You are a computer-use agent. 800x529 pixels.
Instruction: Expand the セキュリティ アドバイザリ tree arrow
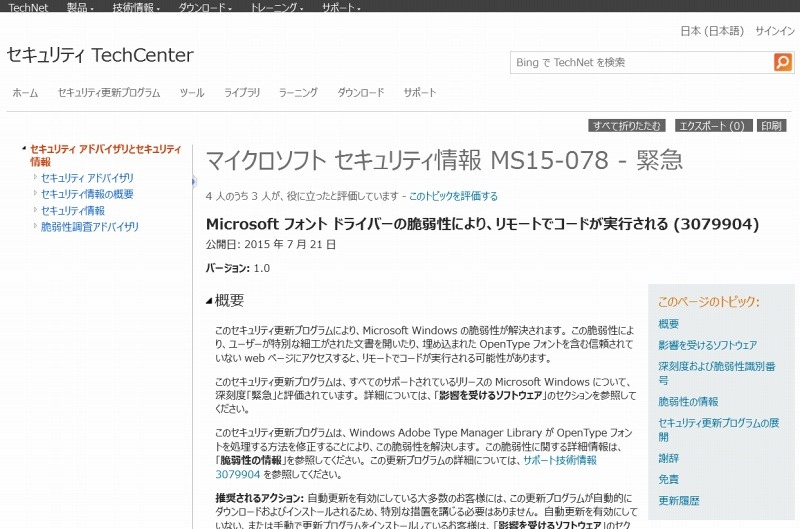[x=35, y=177]
